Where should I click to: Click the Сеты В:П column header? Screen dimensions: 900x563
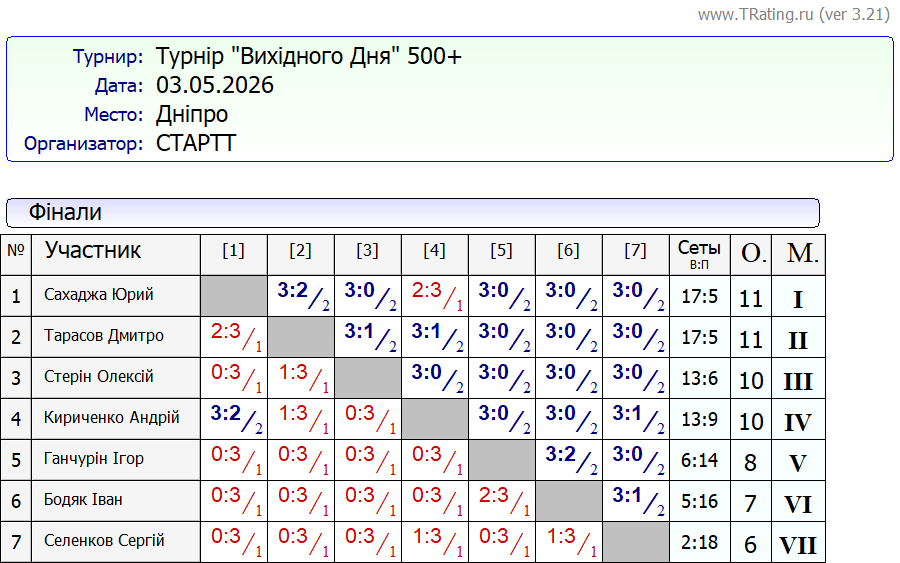click(700, 254)
